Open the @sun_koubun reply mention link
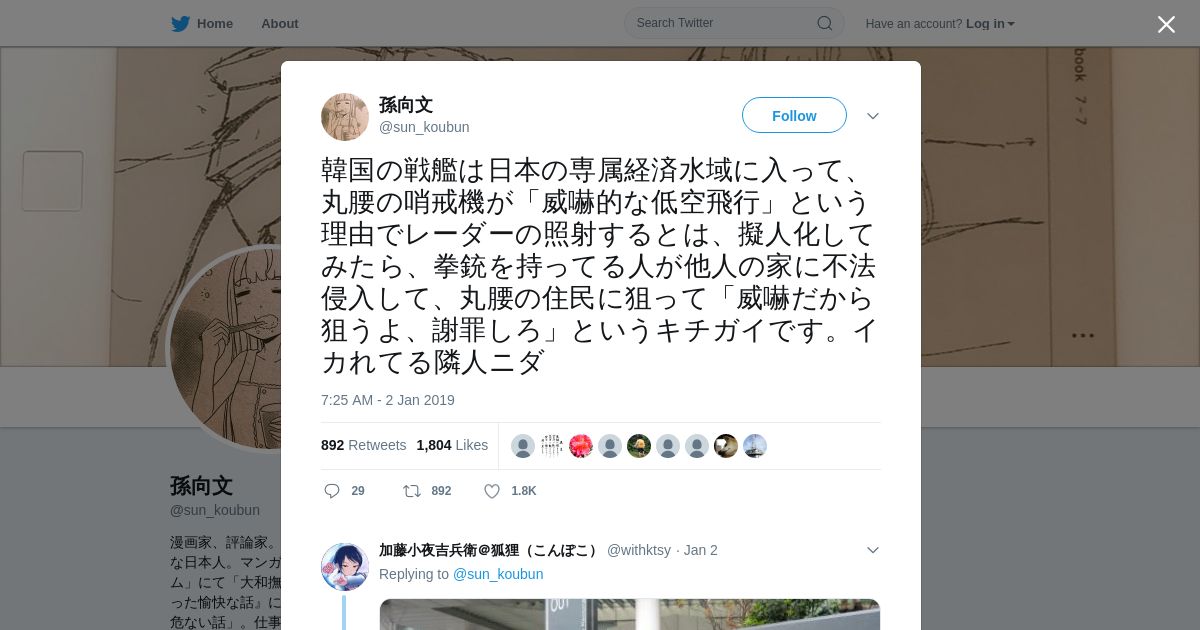This screenshot has width=1200, height=630. point(498,574)
